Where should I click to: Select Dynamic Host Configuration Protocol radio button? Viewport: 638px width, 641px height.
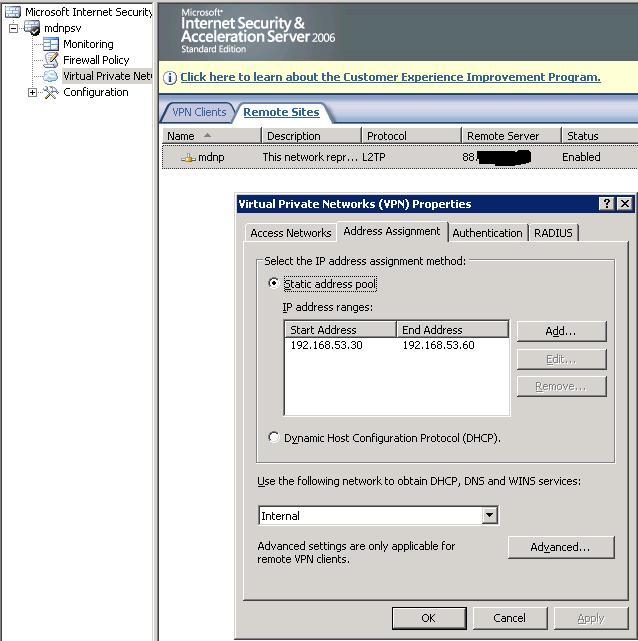pyautogui.click(x=273, y=437)
